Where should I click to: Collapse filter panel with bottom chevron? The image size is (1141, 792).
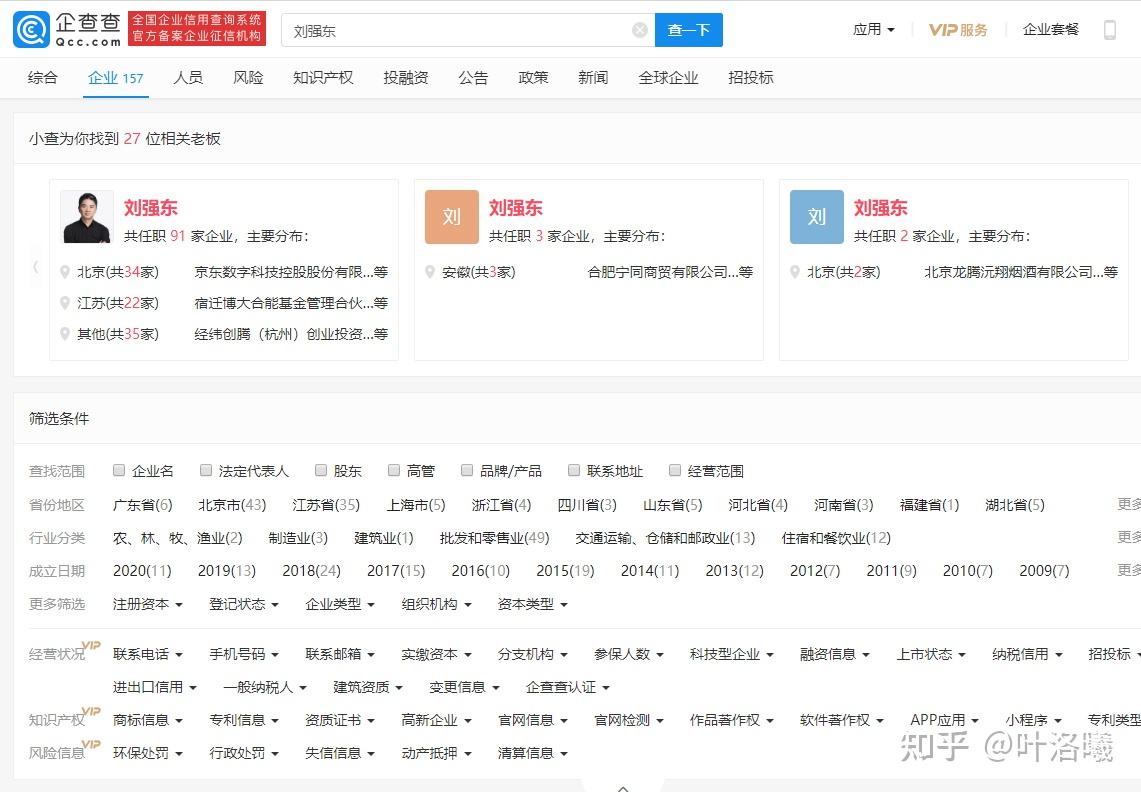tap(623, 786)
